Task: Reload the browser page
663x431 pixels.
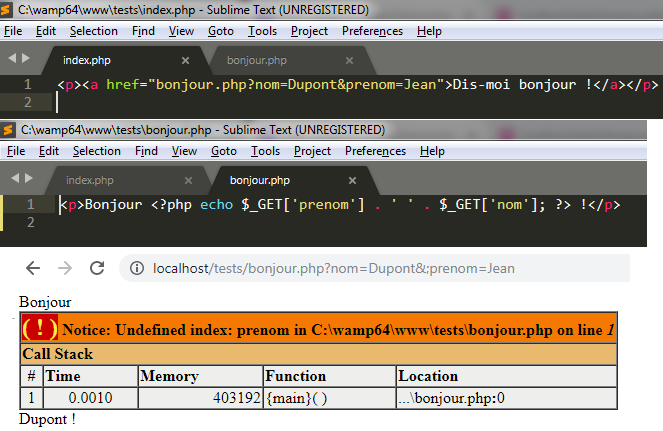Action: pos(97,268)
